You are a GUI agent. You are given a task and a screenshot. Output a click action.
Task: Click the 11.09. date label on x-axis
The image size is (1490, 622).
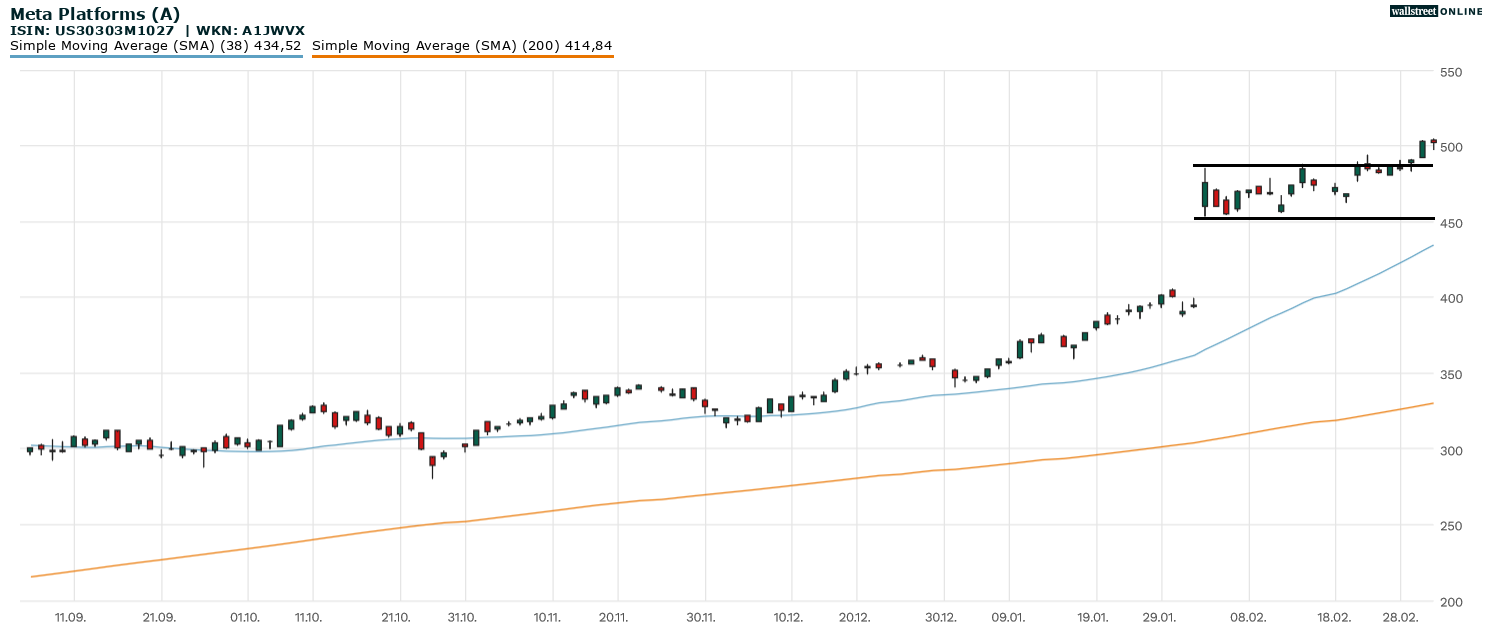[x=70, y=617]
